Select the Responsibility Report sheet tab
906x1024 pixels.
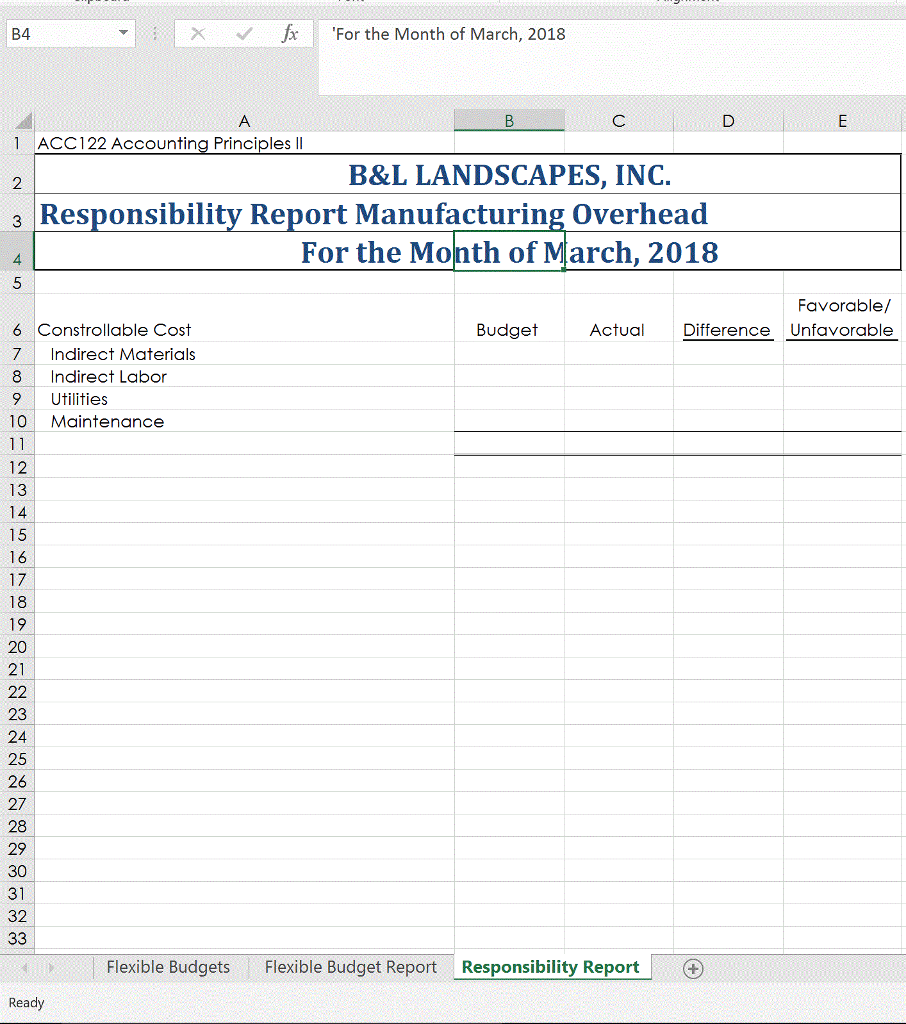(551, 967)
